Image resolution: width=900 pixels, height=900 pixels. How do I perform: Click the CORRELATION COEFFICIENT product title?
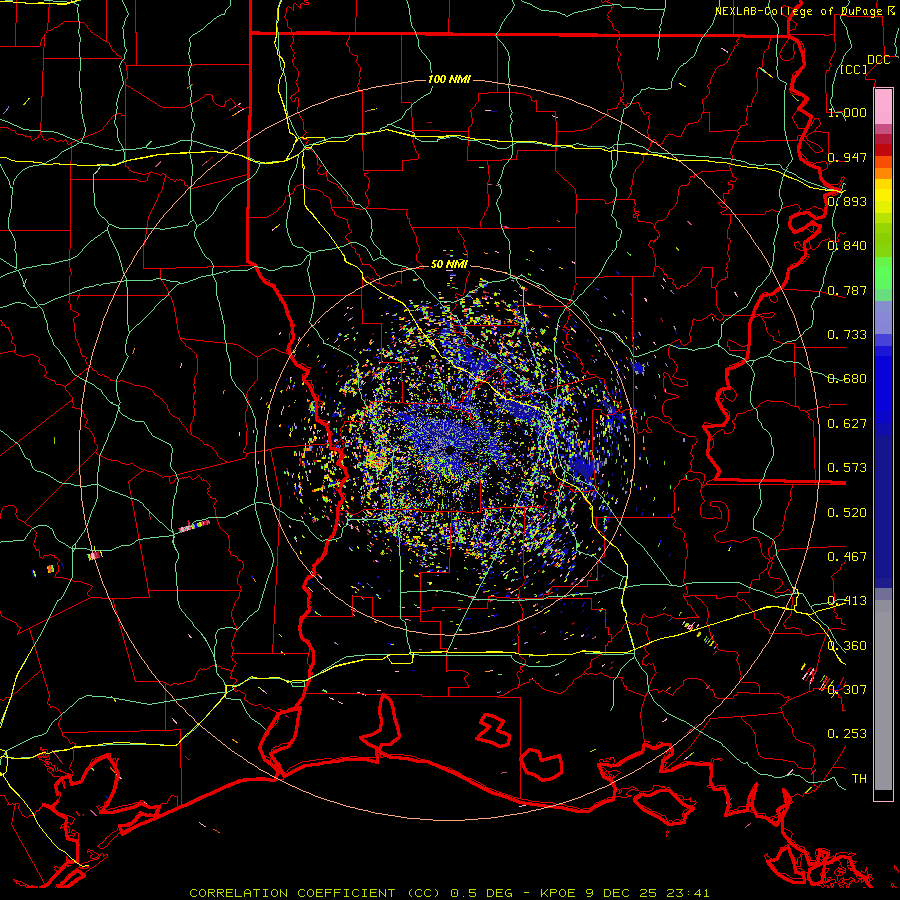tap(315, 893)
